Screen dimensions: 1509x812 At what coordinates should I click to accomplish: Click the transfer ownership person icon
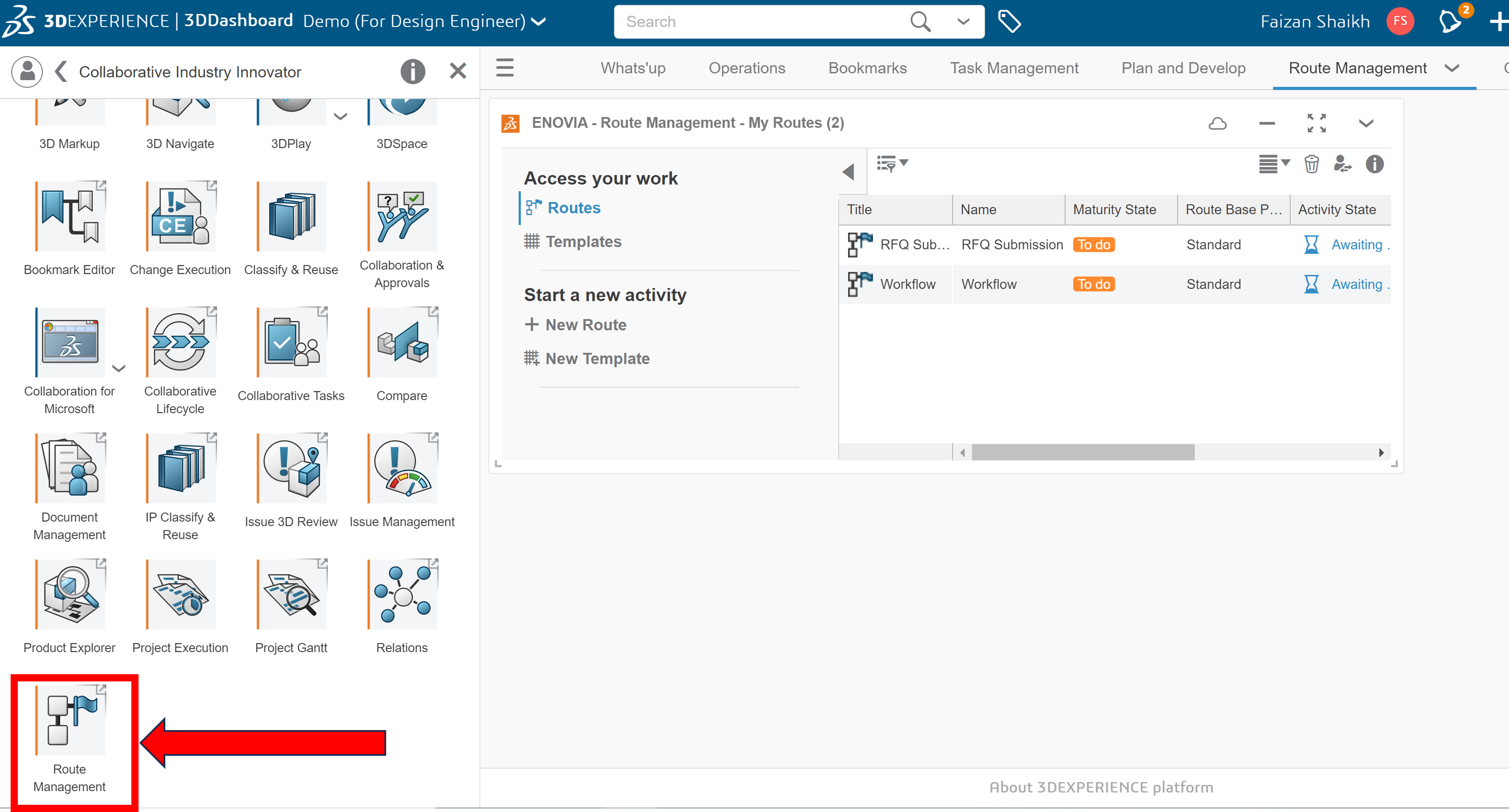click(x=1342, y=164)
